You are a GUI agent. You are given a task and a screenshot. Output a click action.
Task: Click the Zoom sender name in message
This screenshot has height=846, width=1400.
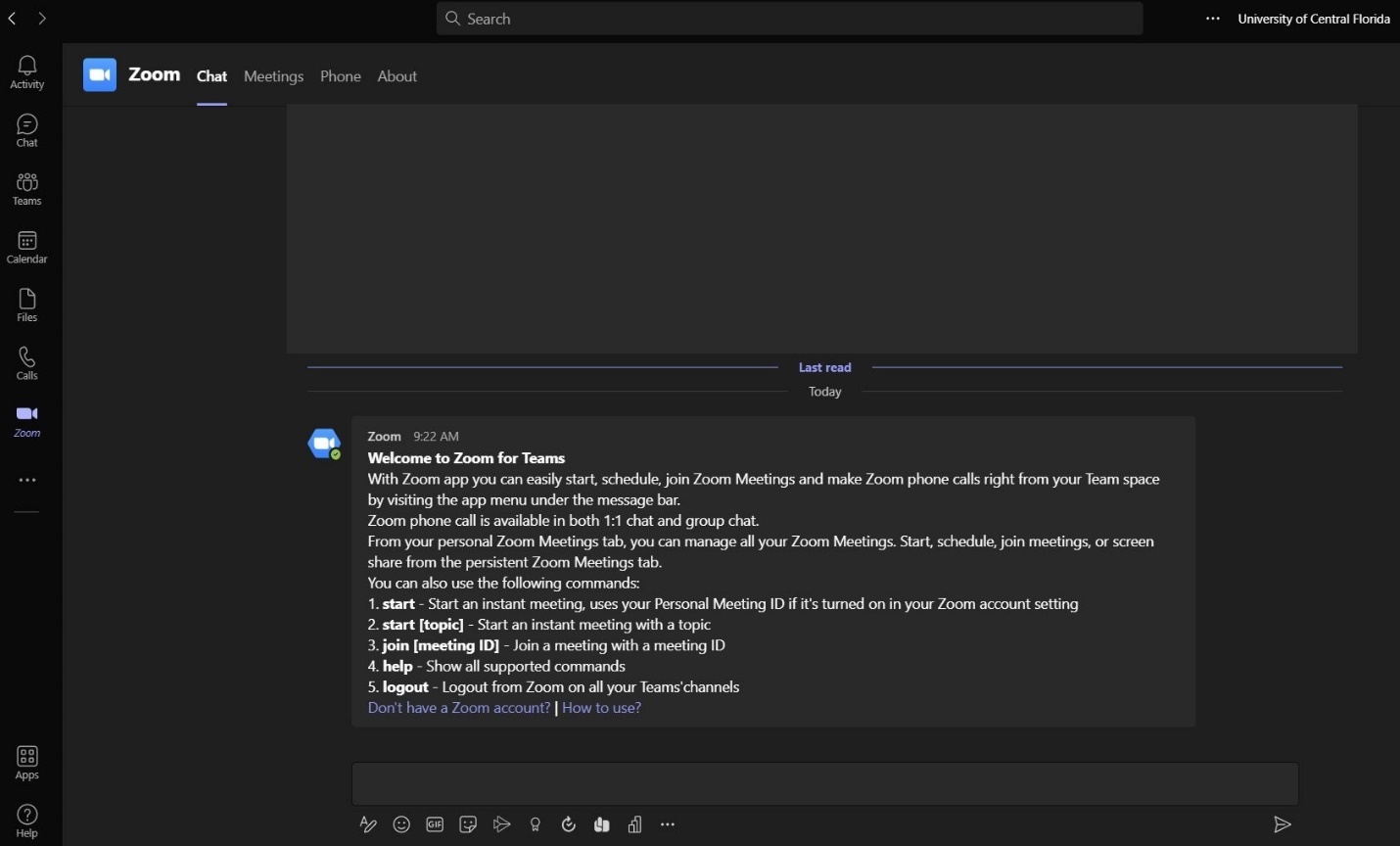(385, 437)
